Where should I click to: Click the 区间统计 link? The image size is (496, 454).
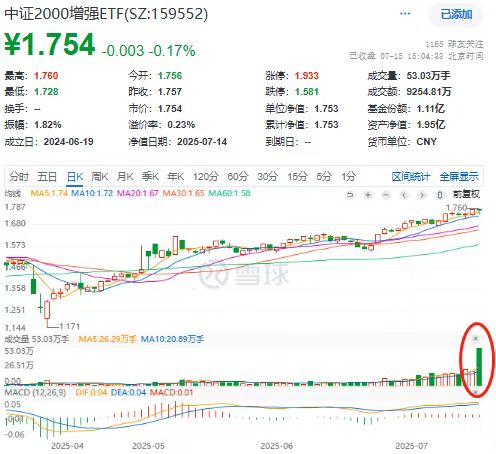[x=411, y=176]
